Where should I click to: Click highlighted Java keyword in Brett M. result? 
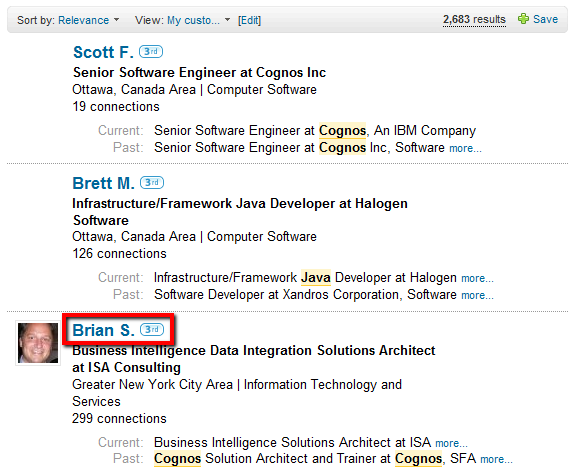[316, 278]
